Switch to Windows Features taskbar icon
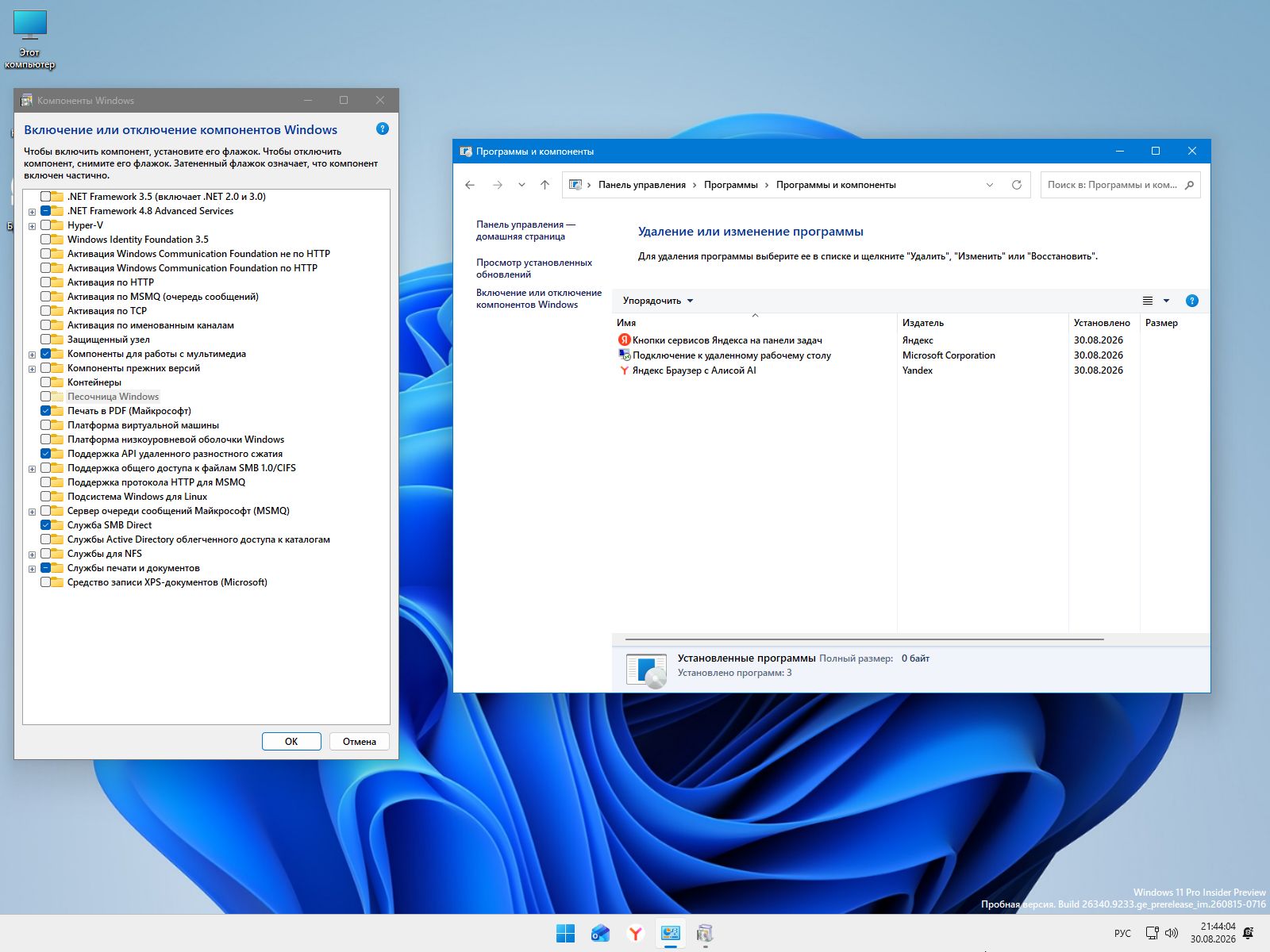Viewport: 1270px width, 952px height. [705, 934]
